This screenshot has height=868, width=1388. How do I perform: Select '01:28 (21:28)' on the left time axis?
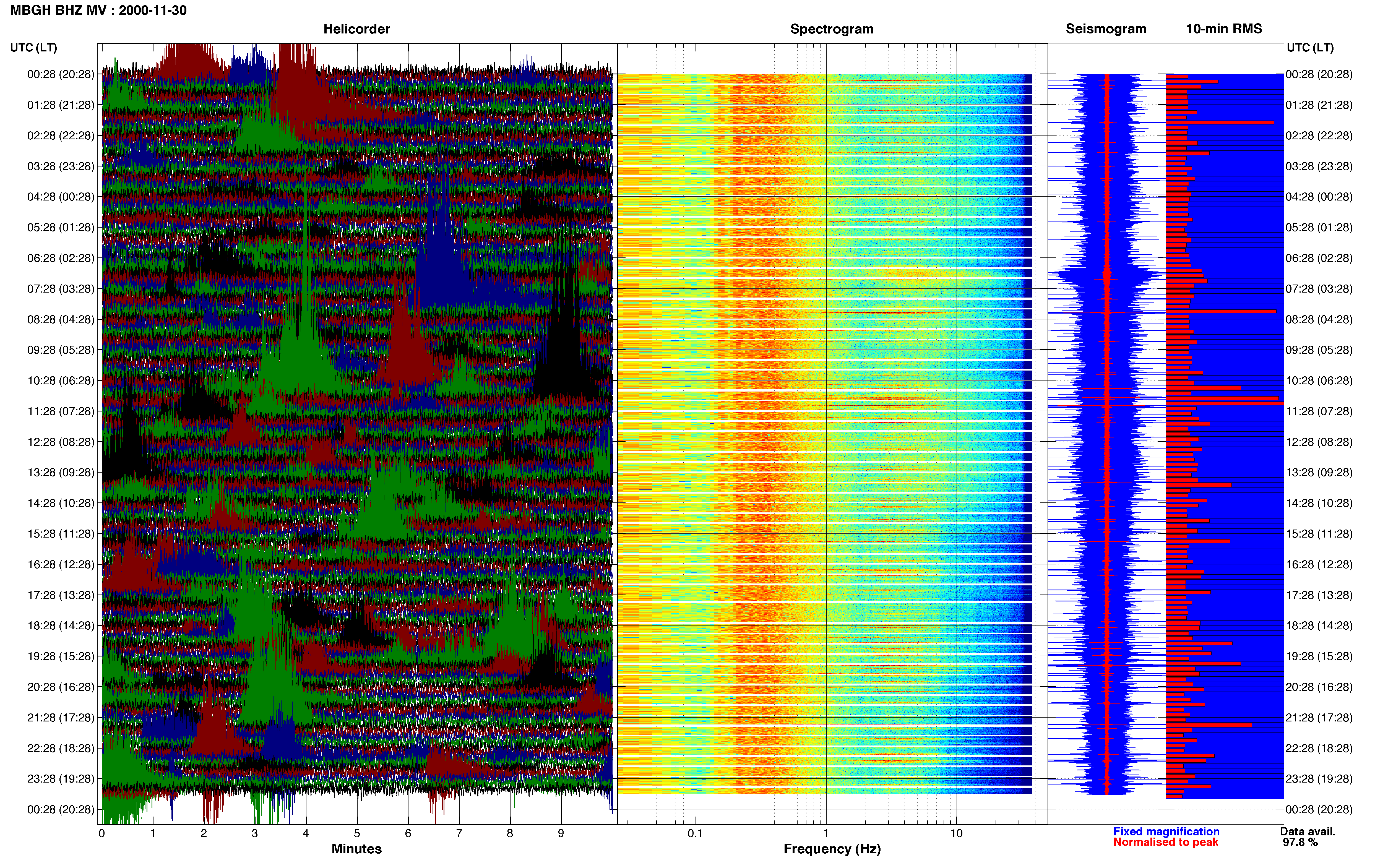click(61, 105)
